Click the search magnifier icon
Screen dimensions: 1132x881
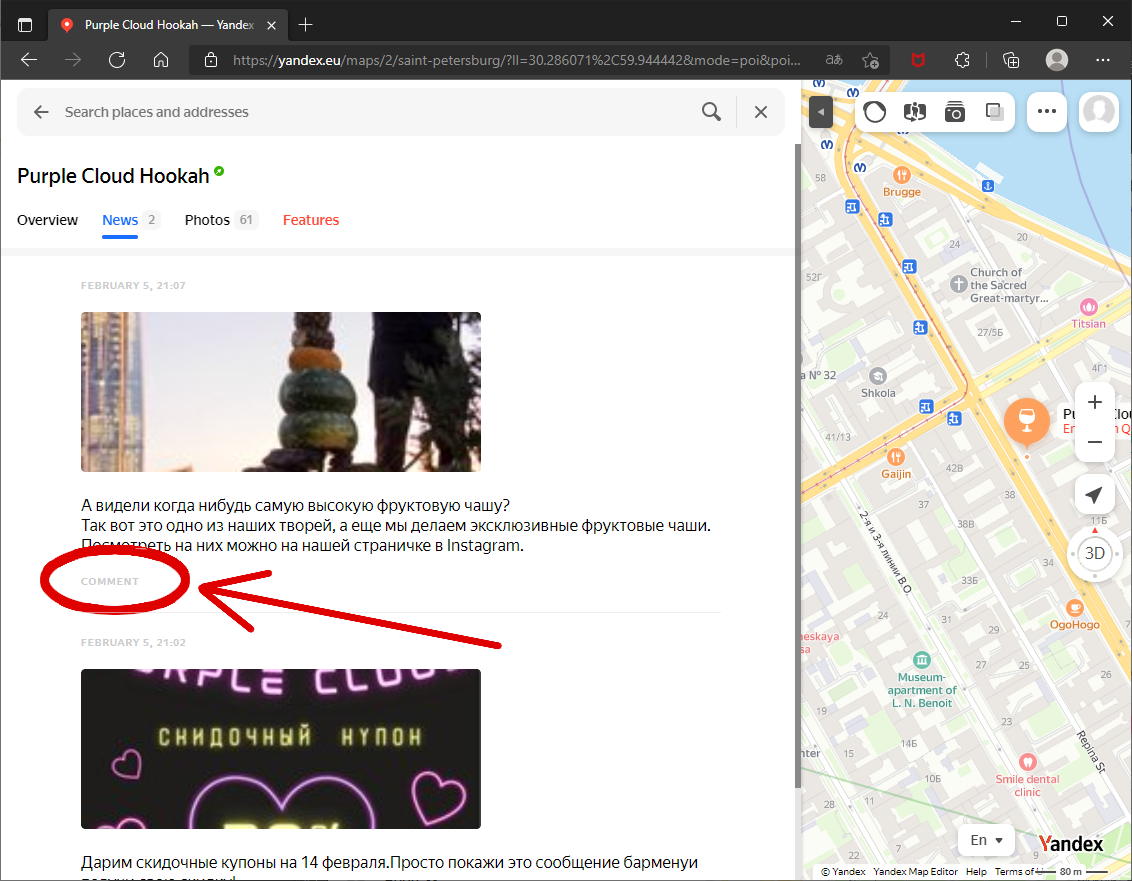pyautogui.click(x=711, y=111)
